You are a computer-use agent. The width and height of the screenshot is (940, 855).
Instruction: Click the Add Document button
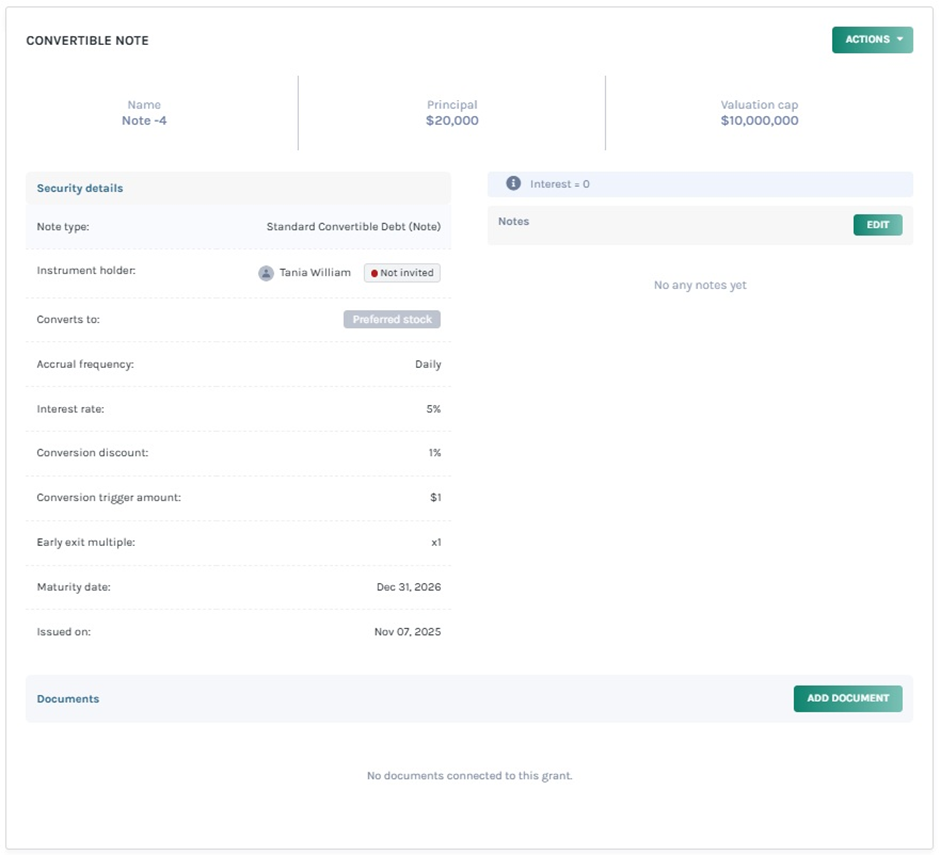847,698
